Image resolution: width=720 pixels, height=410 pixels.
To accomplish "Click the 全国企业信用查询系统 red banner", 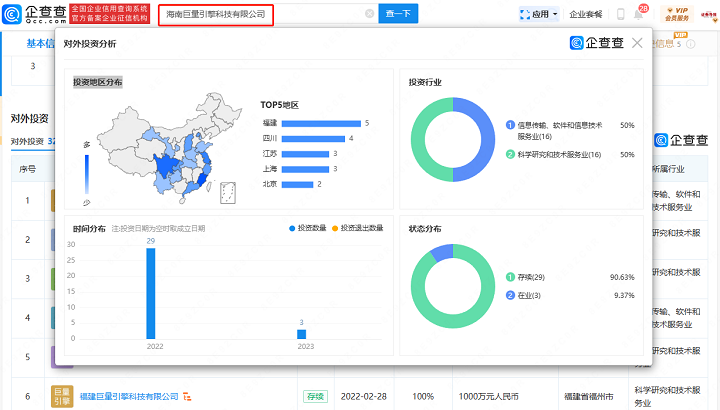I will pos(109,14).
